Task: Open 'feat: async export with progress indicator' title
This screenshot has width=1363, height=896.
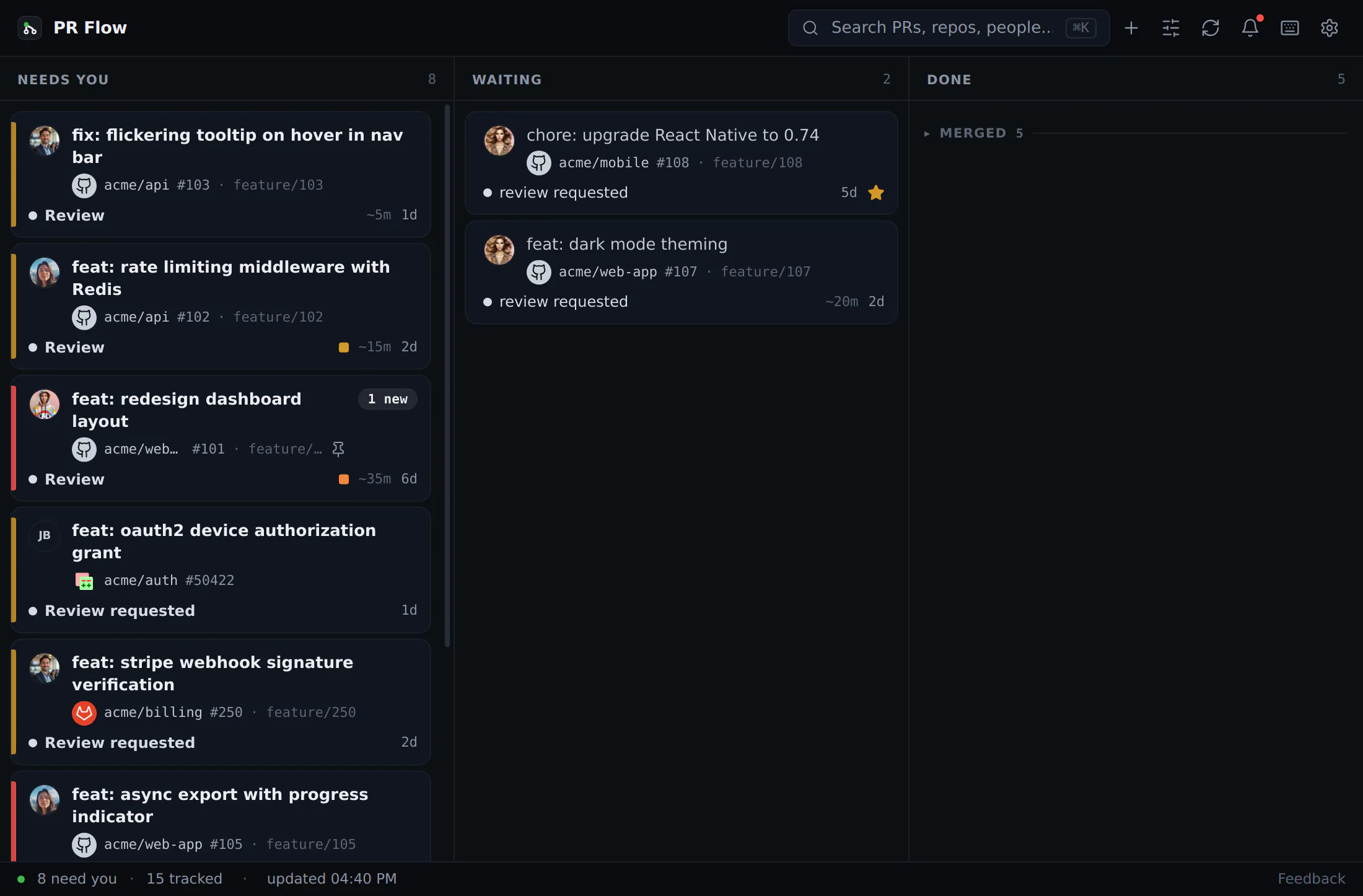Action: (x=220, y=806)
